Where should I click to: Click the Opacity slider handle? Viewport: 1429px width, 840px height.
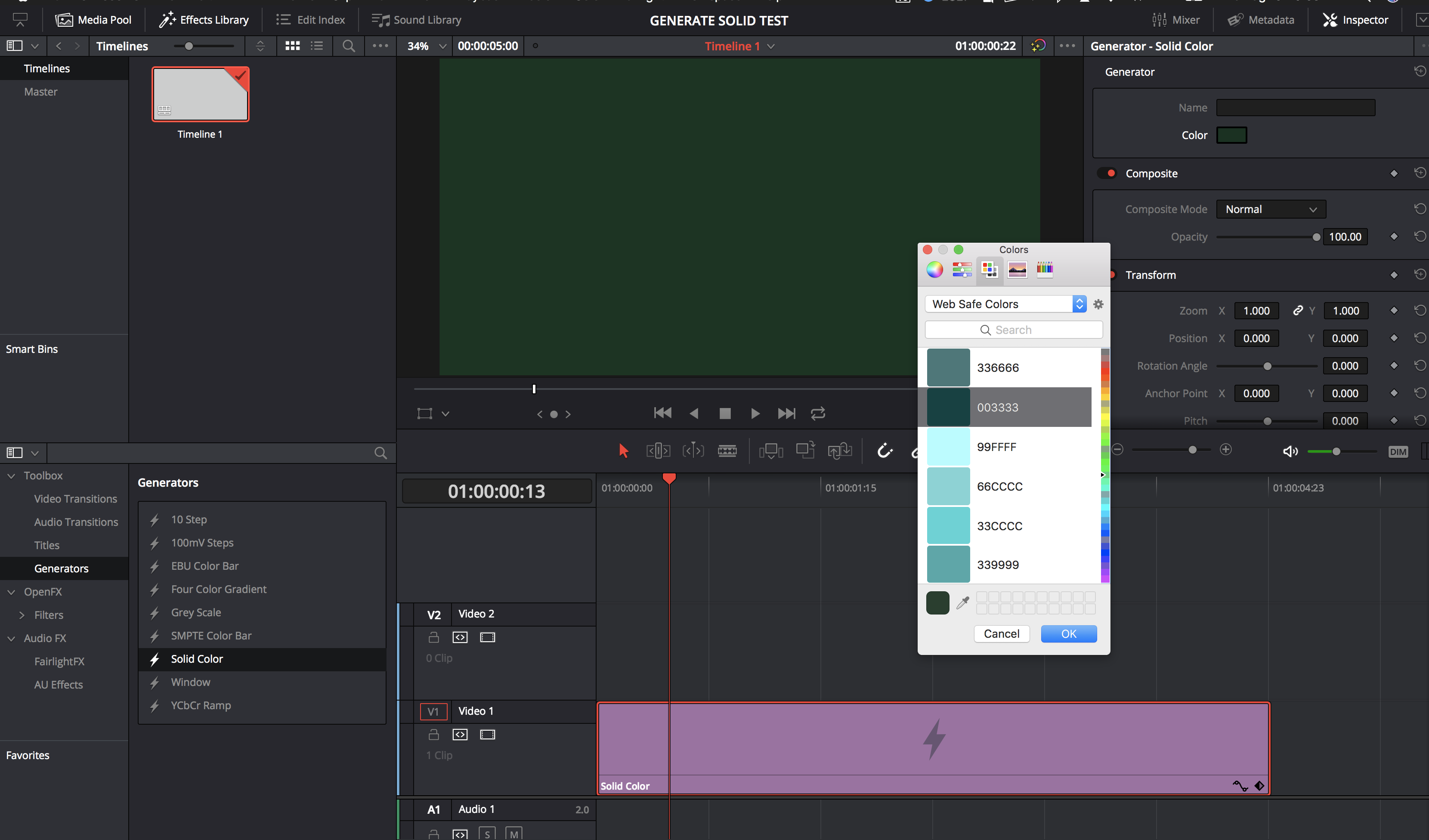[1316, 237]
